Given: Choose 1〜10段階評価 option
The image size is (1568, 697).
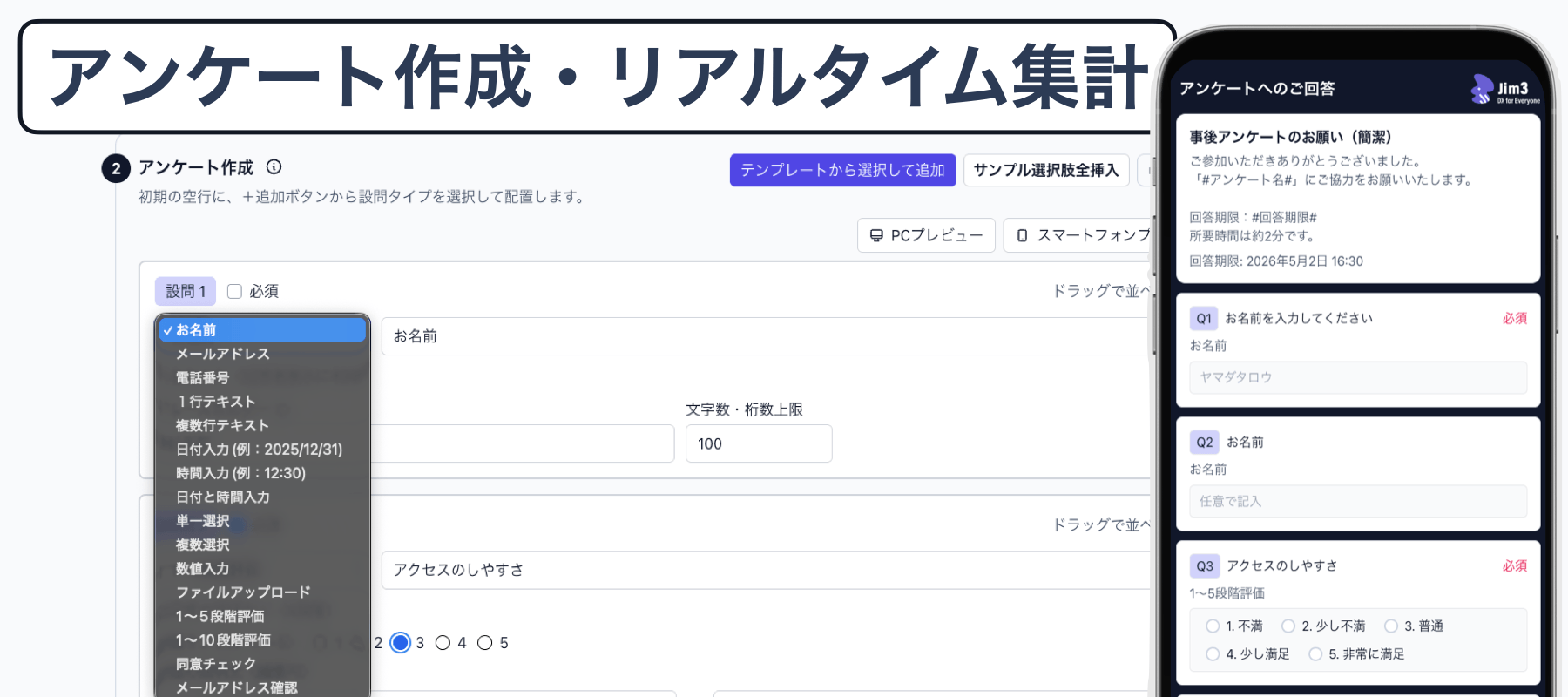Looking at the screenshot, I should click(262, 639).
